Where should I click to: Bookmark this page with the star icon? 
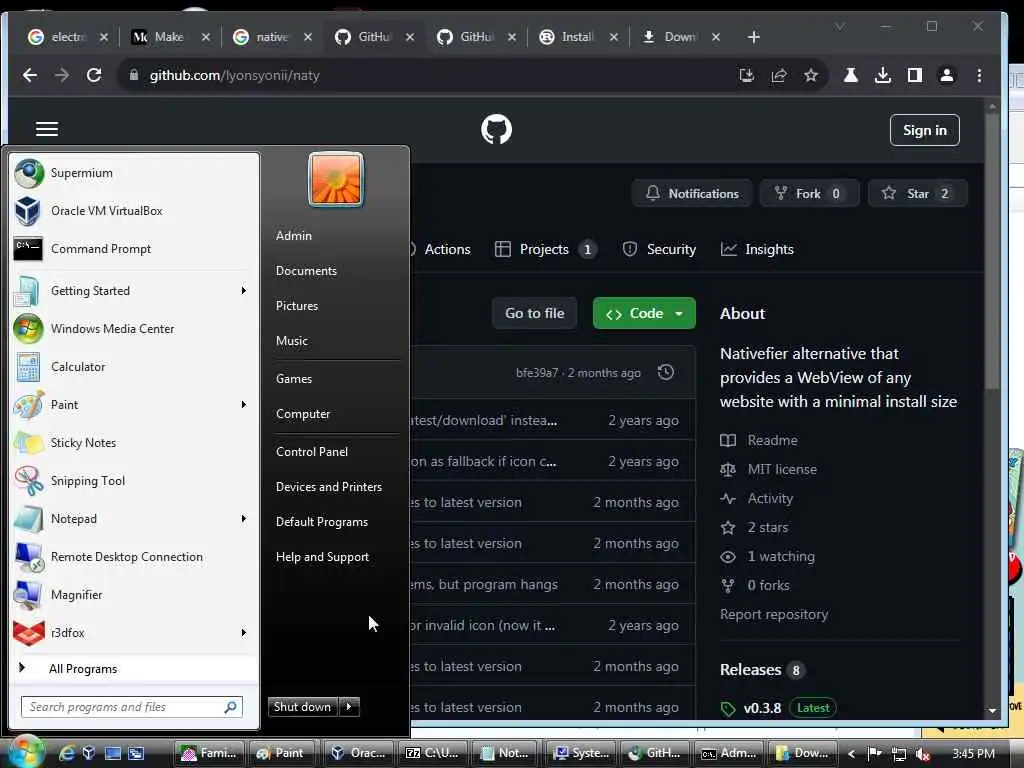pyautogui.click(x=810, y=76)
